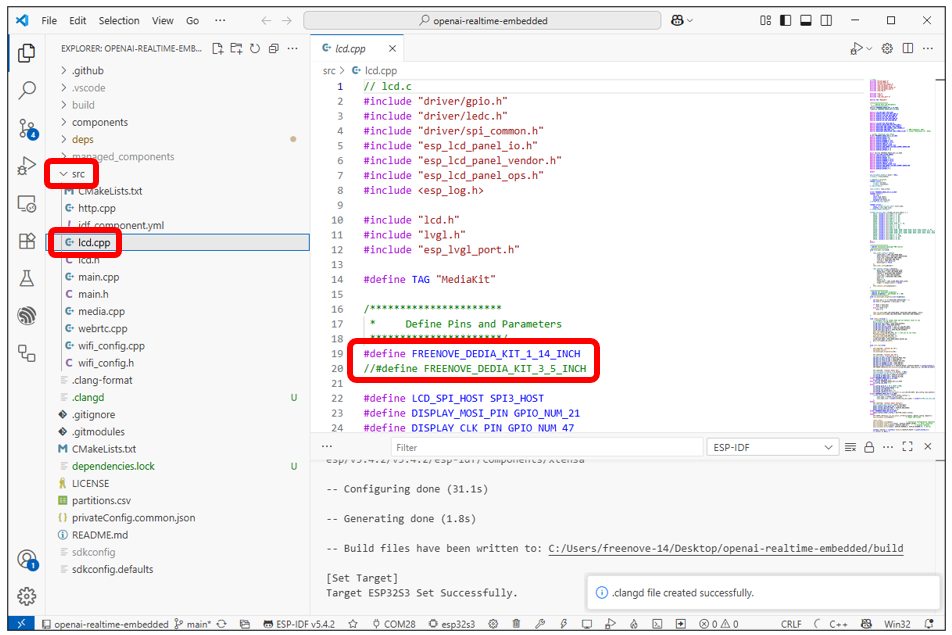The height and width of the screenshot is (635, 952).
Task: Close the lcd.cpp tab
Action: tap(392, 49)
